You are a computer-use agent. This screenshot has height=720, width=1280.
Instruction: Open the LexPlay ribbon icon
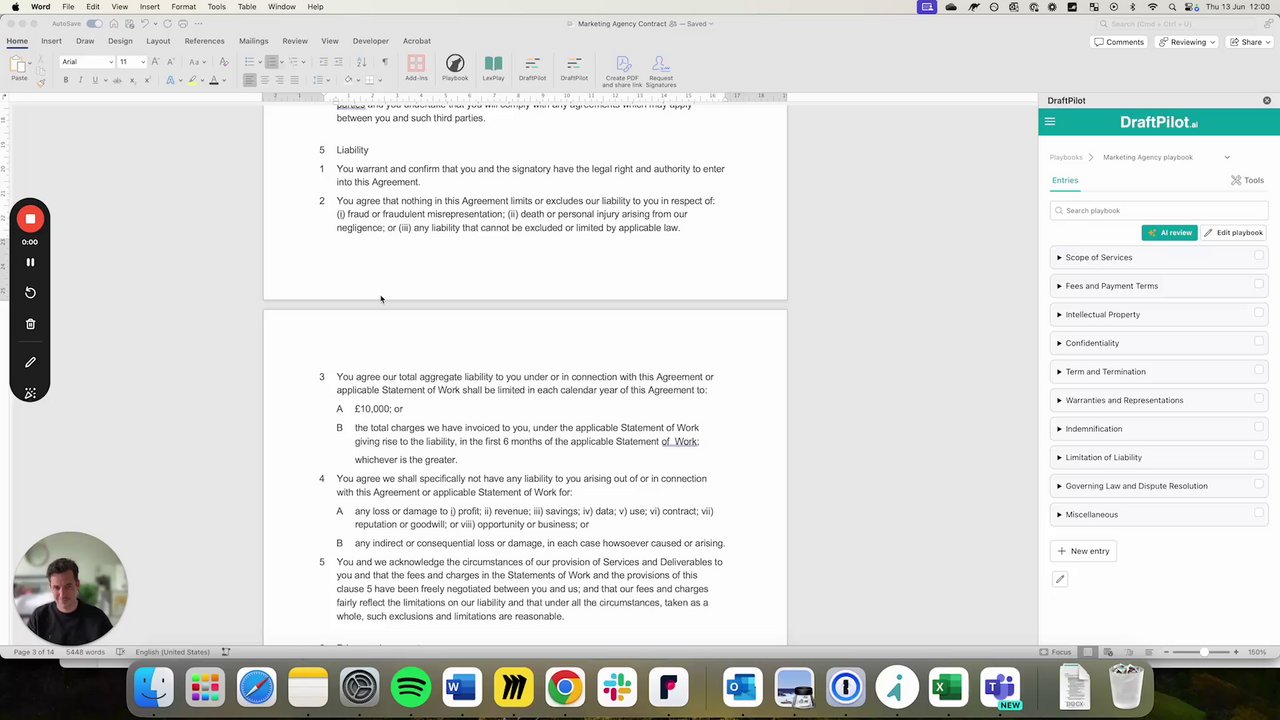493,67
